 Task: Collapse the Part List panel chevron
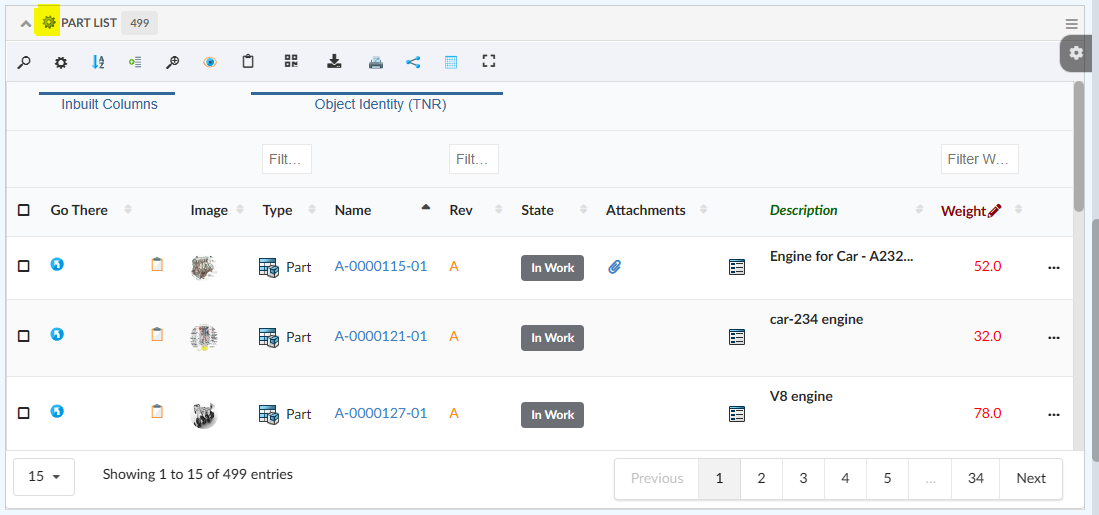(26, 23)
